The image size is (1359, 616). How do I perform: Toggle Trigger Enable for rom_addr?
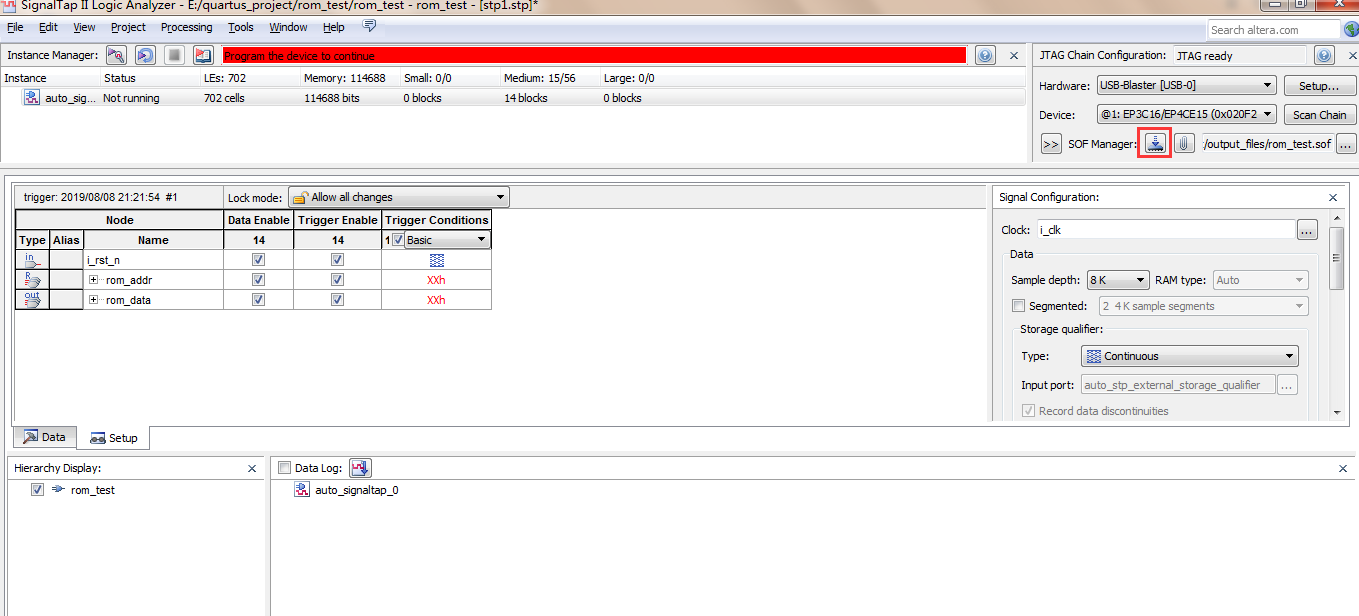click(x=337, y=280)
